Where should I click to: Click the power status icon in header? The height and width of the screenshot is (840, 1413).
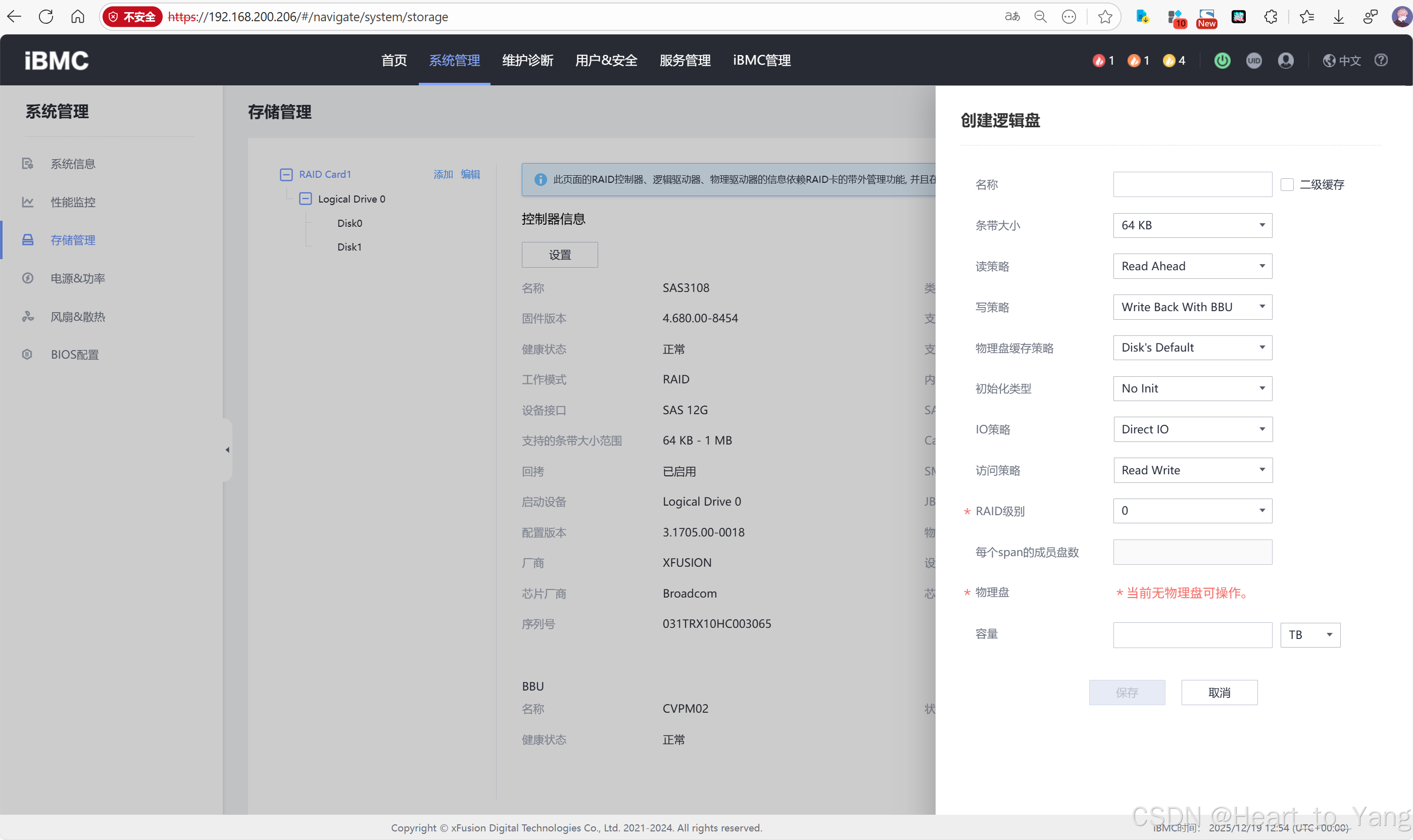click(x=1222, y=61)
